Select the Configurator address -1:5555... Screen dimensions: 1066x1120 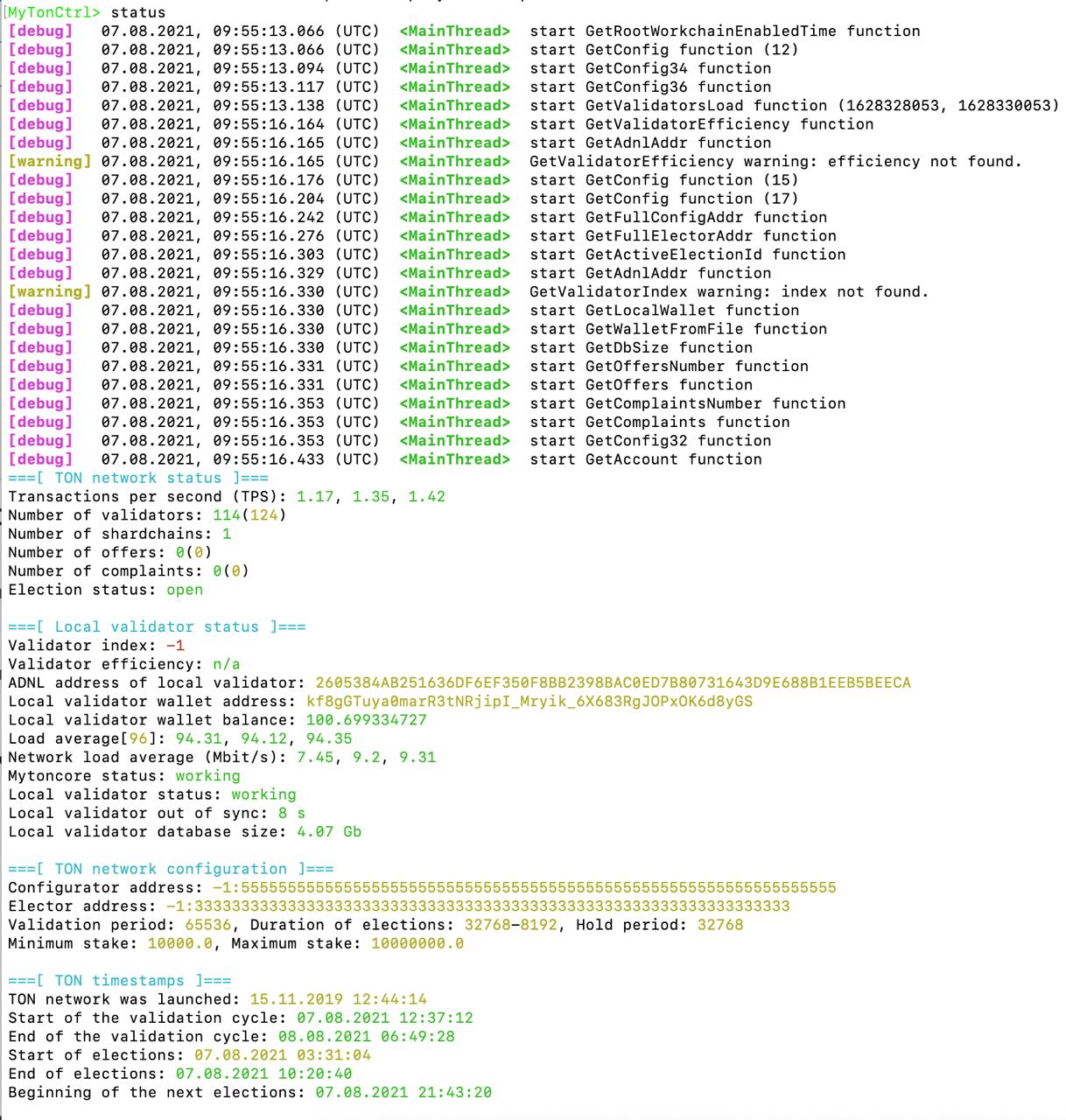524,887
